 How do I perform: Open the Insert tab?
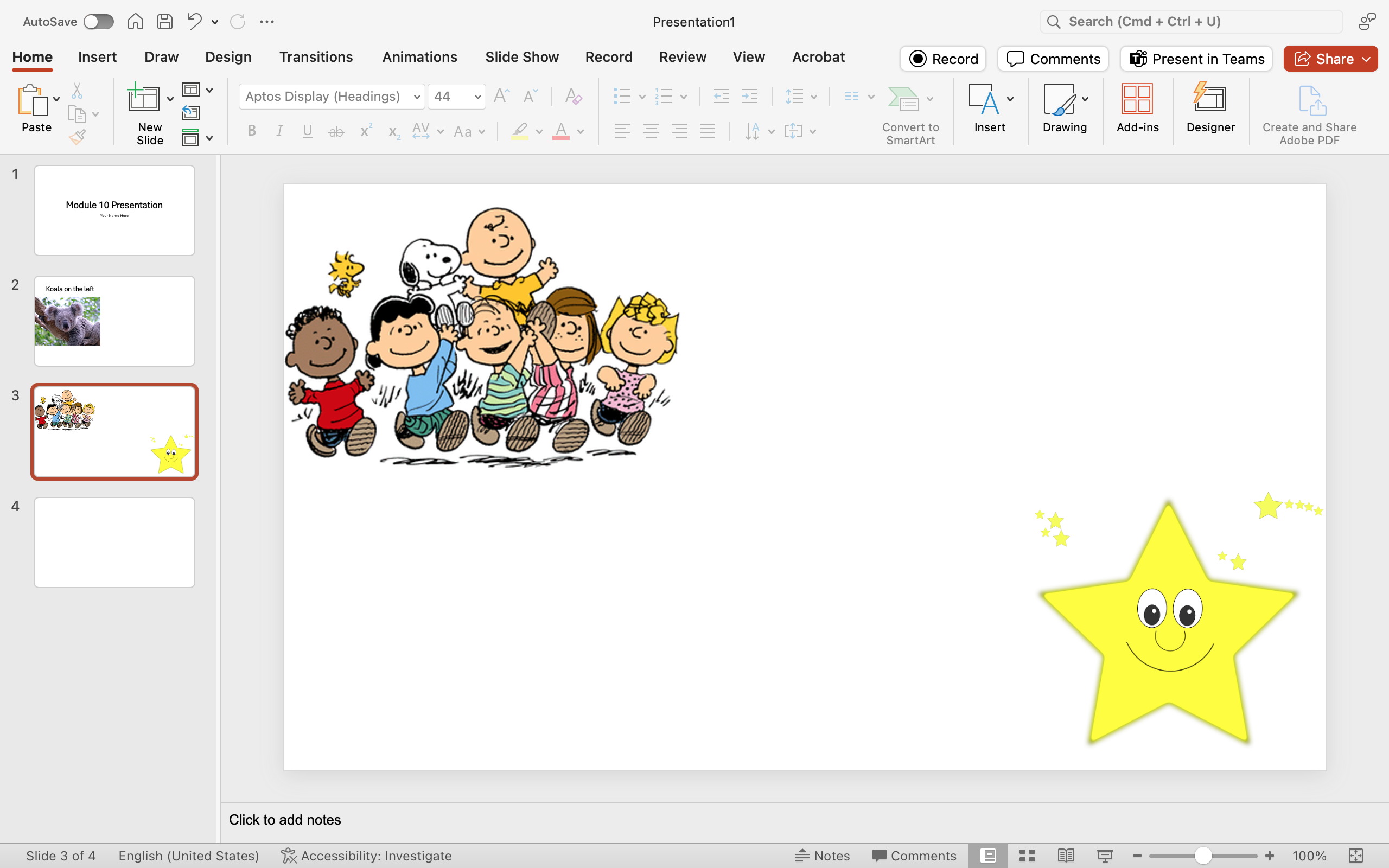point(97,57)
